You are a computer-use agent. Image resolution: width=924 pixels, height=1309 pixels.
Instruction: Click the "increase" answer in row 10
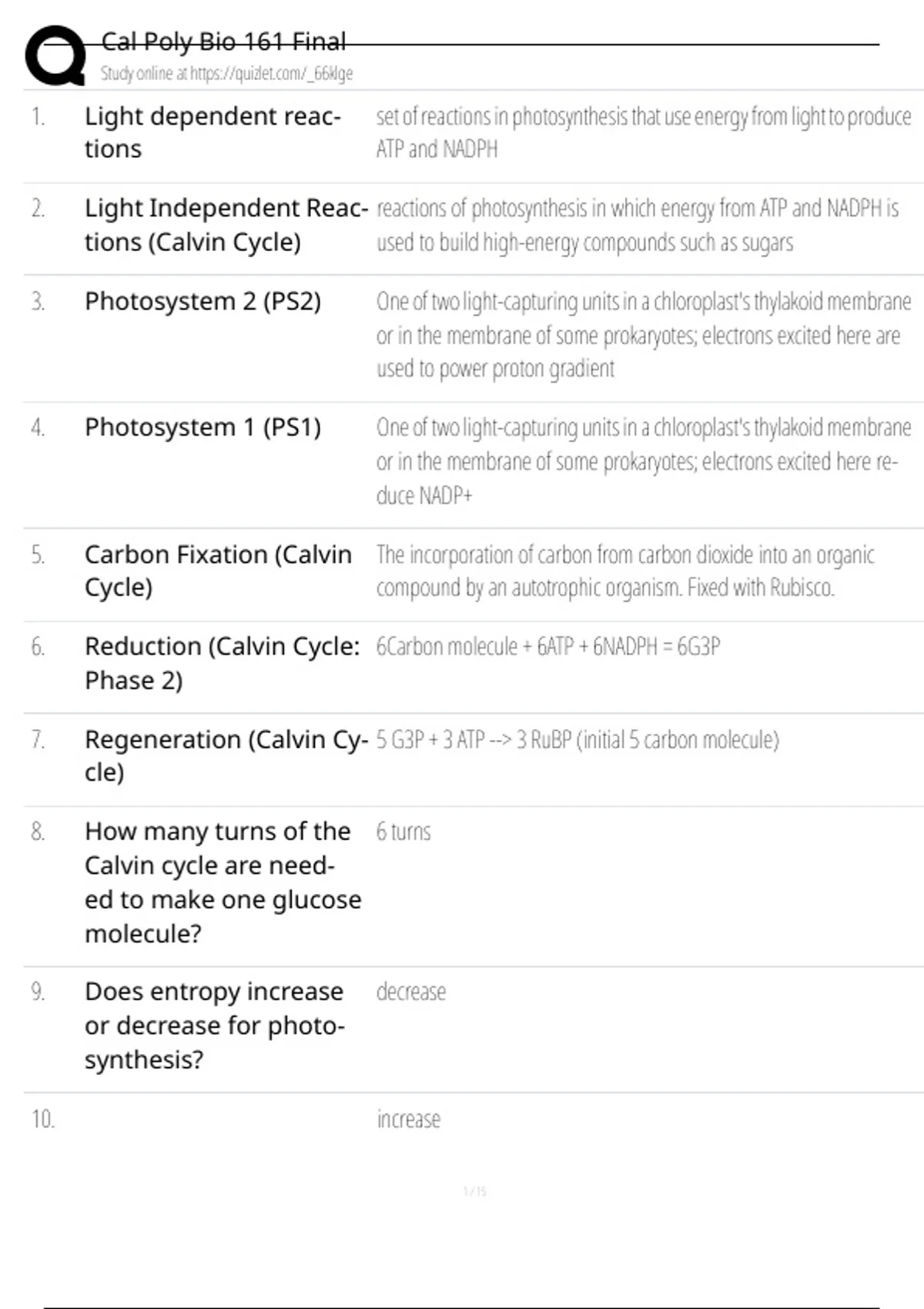(x=408, y=1119)
